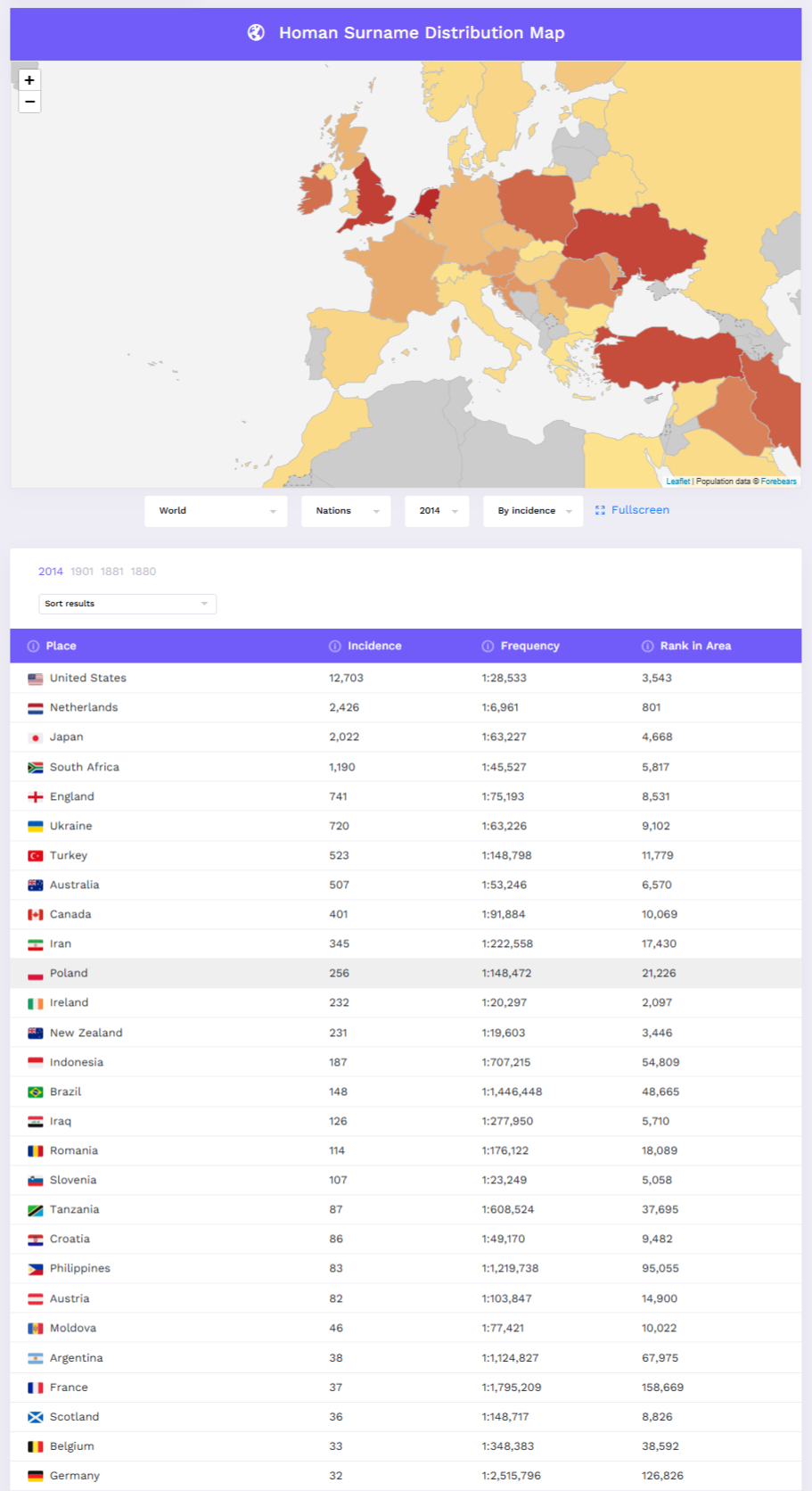The height and width of the screenshot is (1491, 812).
Task: Zoom out the map with minus button
Action: 29,102
